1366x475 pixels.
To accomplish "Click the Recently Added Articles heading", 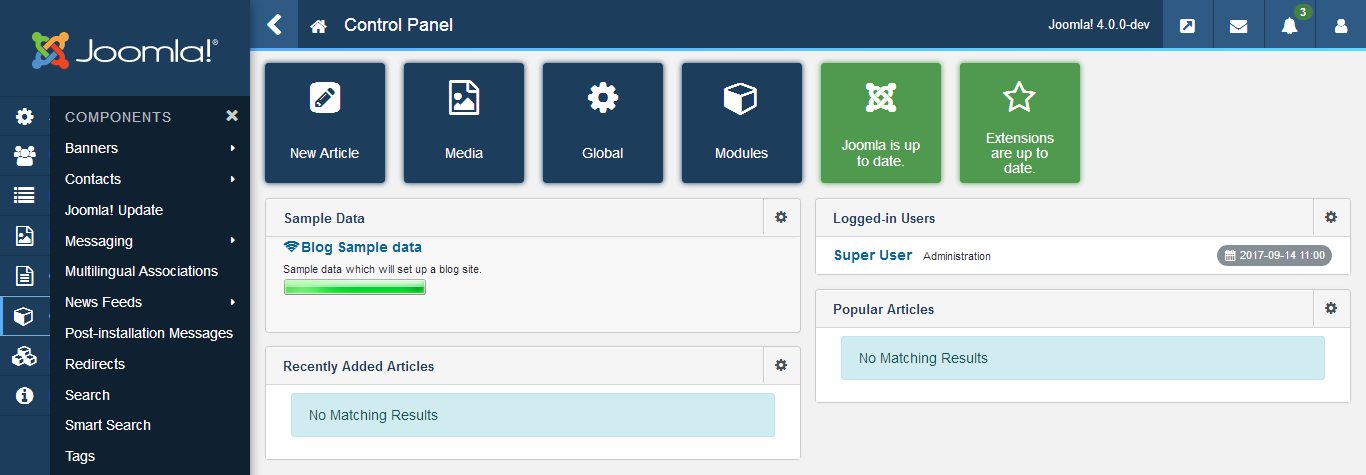I will [x=359, y=367].
